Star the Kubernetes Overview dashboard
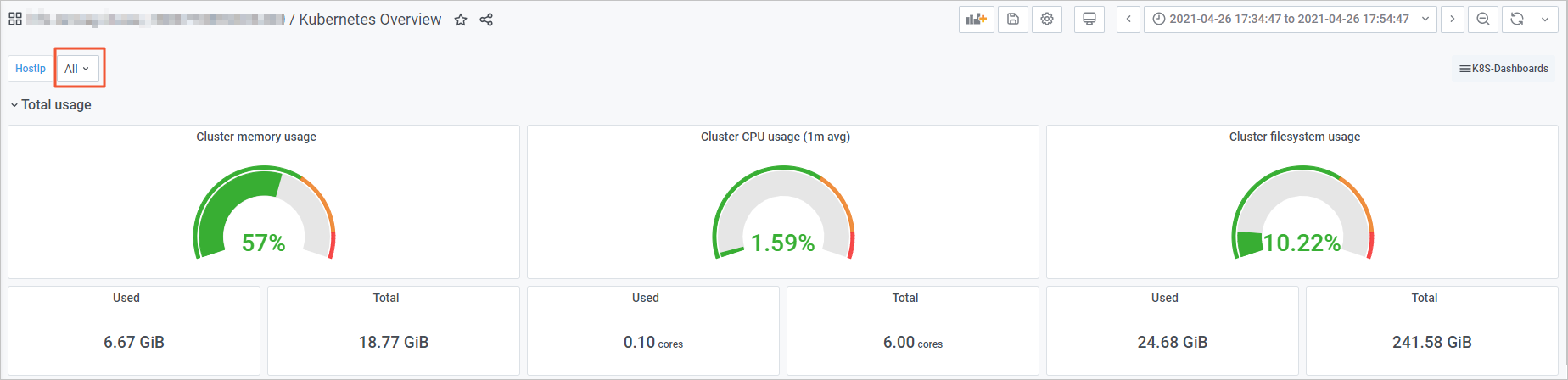 [461, 20]
